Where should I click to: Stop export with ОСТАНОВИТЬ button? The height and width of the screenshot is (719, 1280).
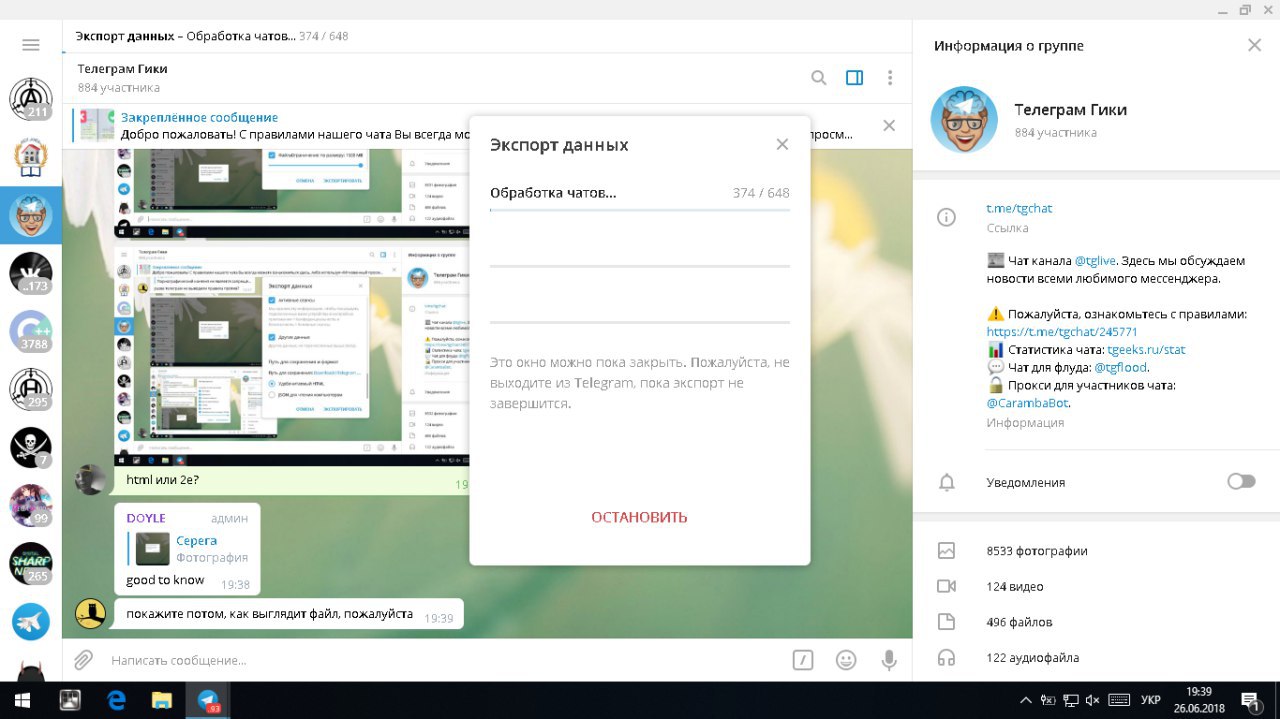pyautogui.click(x=640, y=517)
